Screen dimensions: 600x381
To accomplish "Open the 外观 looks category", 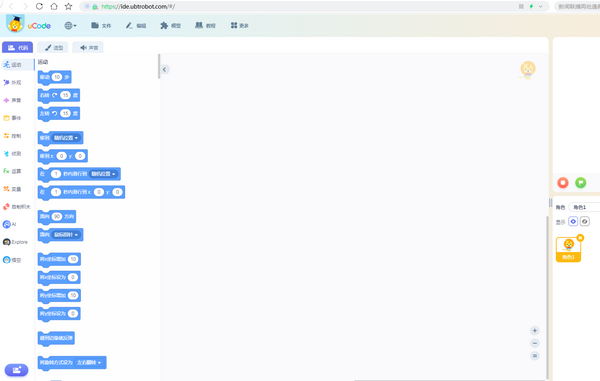I will pyautogui.click(x=12, y=83).
